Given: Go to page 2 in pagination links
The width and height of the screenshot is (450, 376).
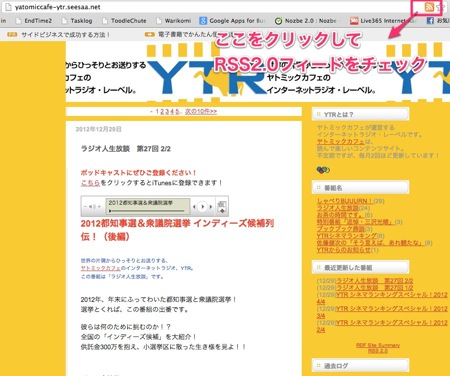Looking at the screenshot, I should (162, 111).
